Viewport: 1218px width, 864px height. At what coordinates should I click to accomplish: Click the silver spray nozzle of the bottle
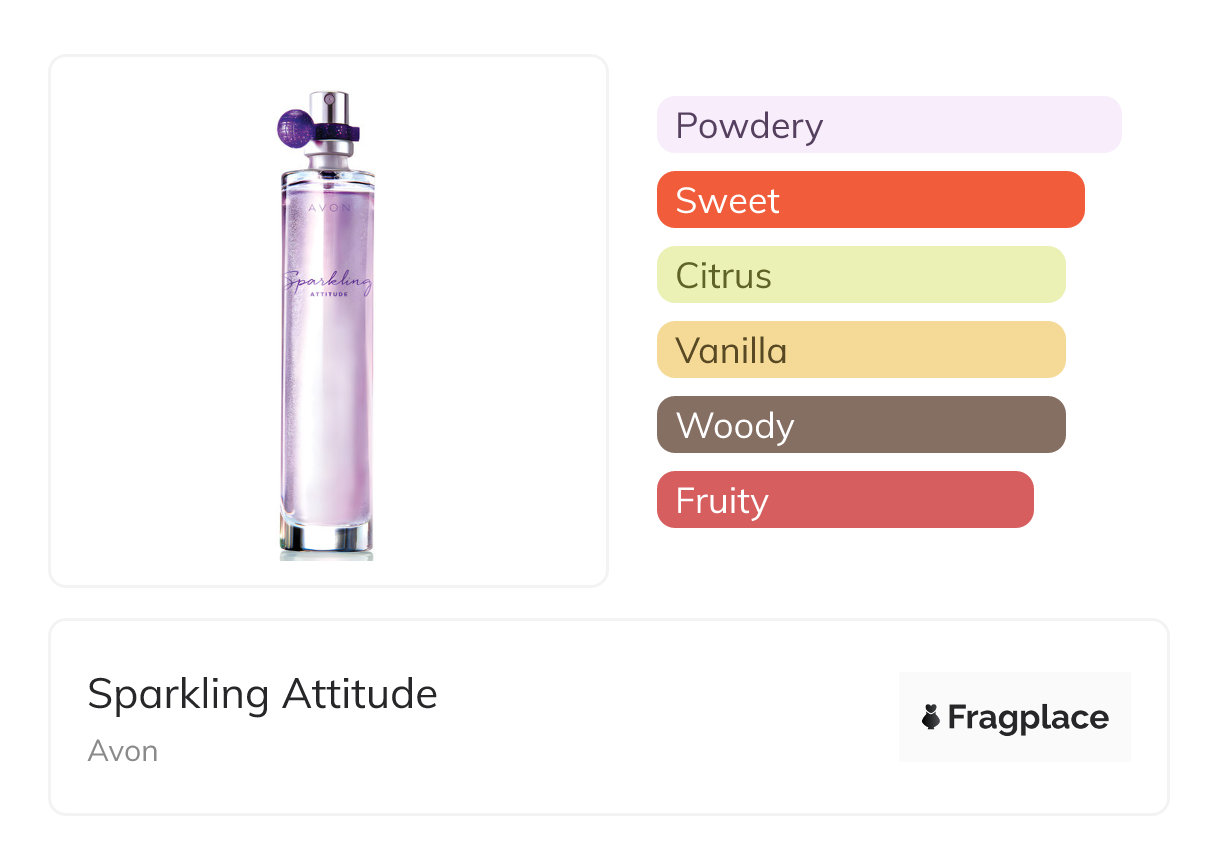[x=330, y=106]
